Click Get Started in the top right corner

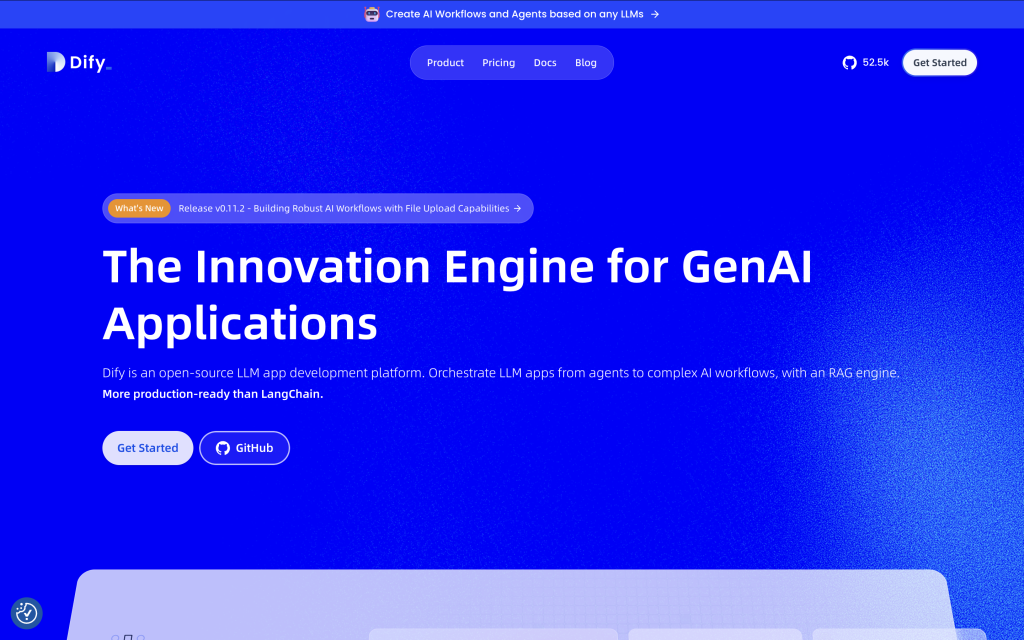coord(939,62)
